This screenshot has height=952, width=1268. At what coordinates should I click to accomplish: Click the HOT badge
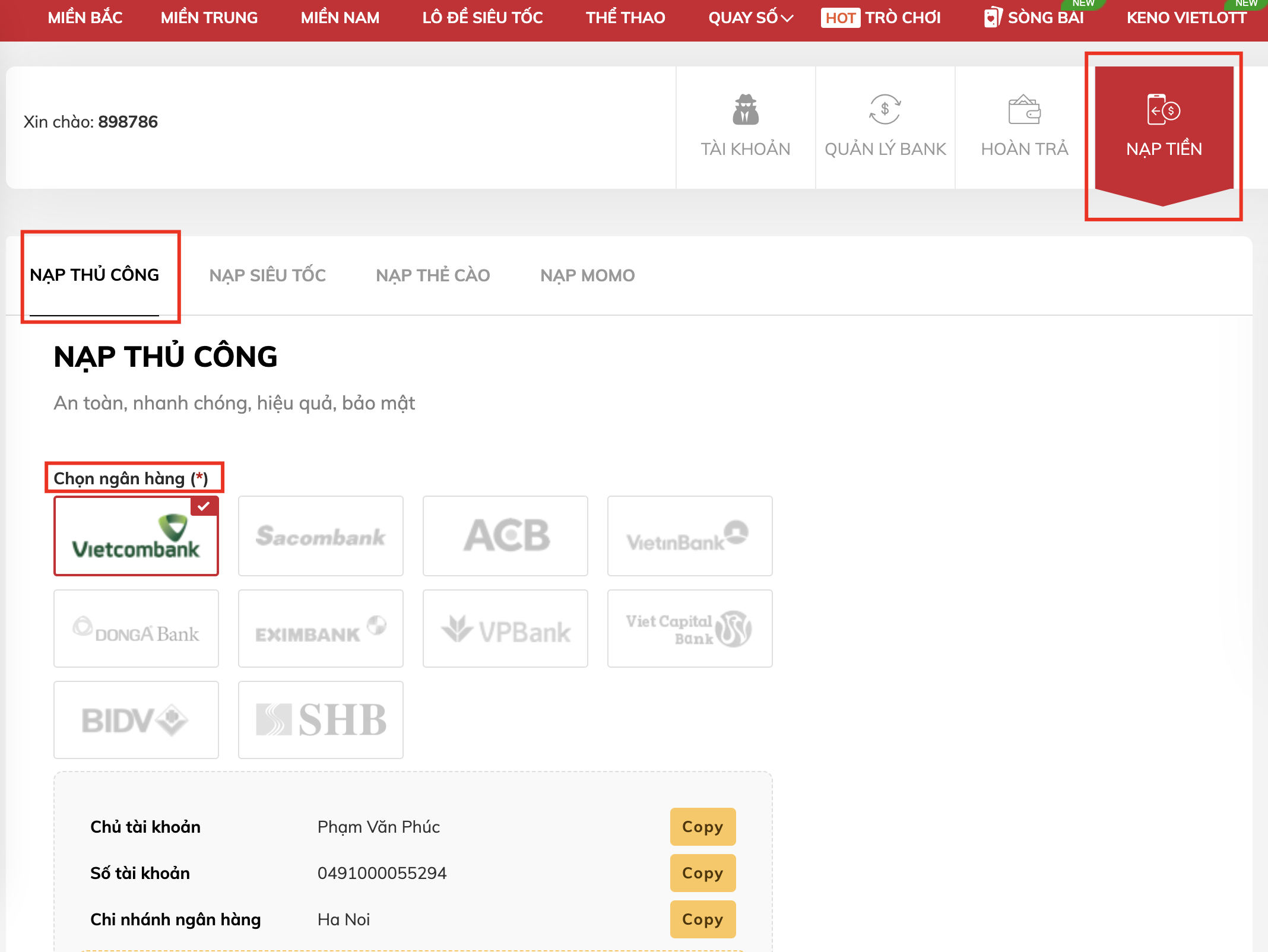coord(840,18)
